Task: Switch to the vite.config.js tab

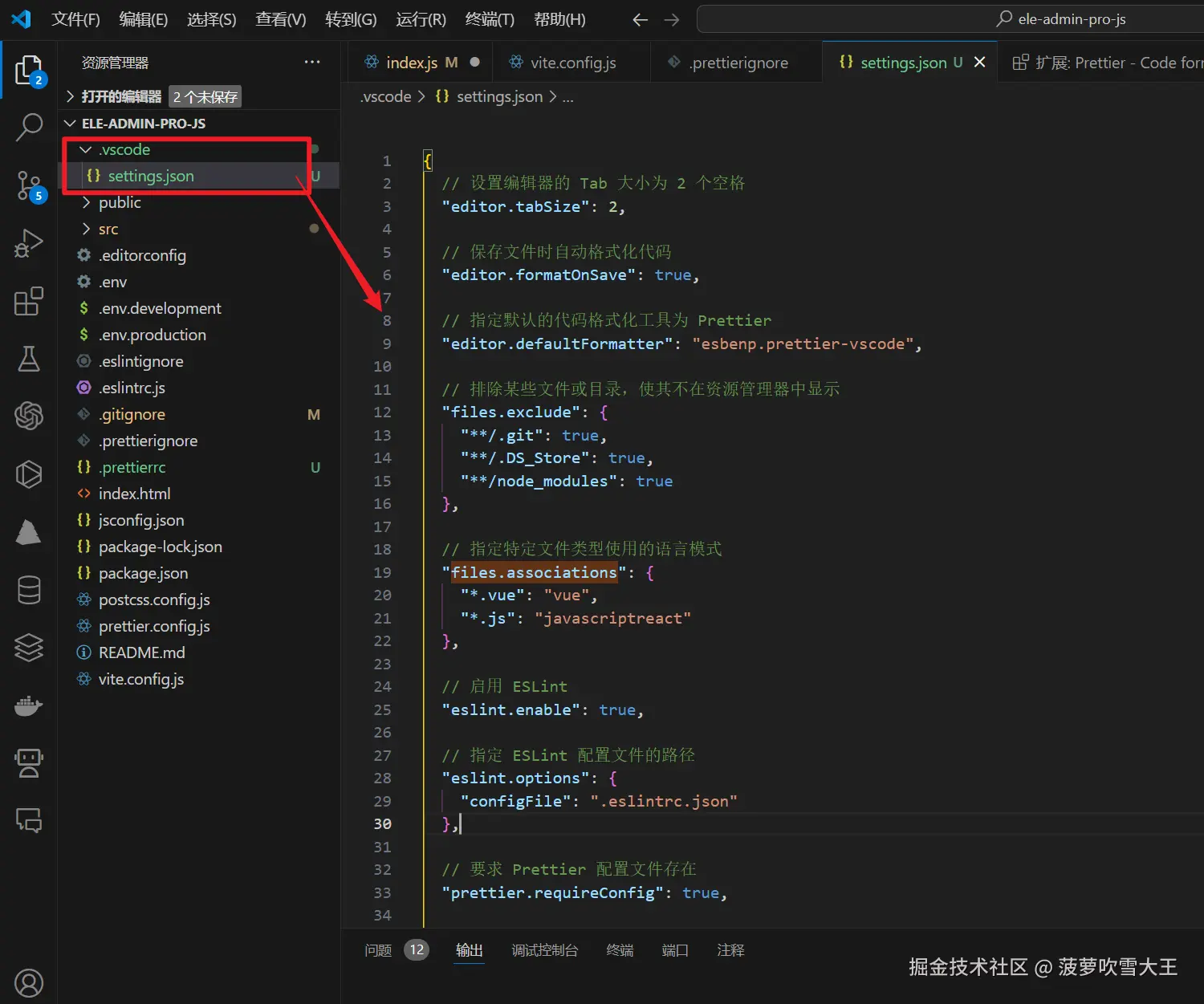Action: pyautogui.click(x=572, y=63)
